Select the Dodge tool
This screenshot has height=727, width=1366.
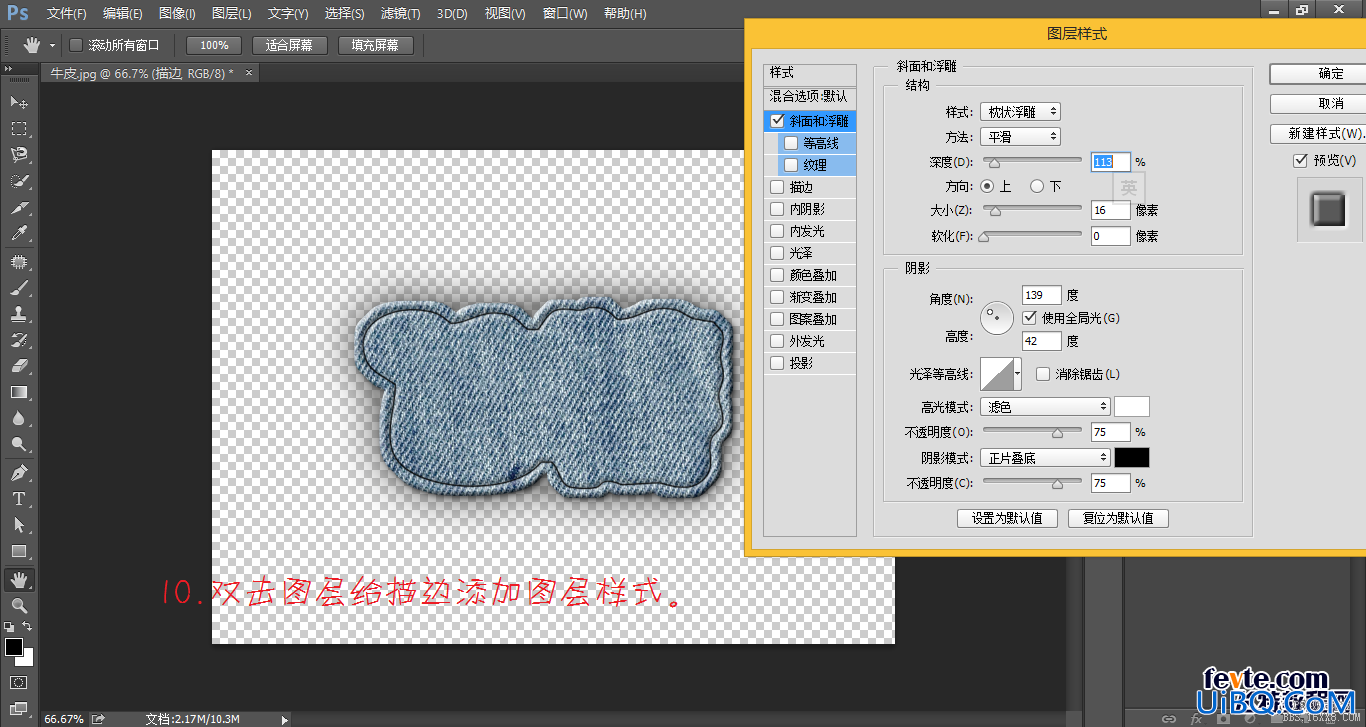19,444
